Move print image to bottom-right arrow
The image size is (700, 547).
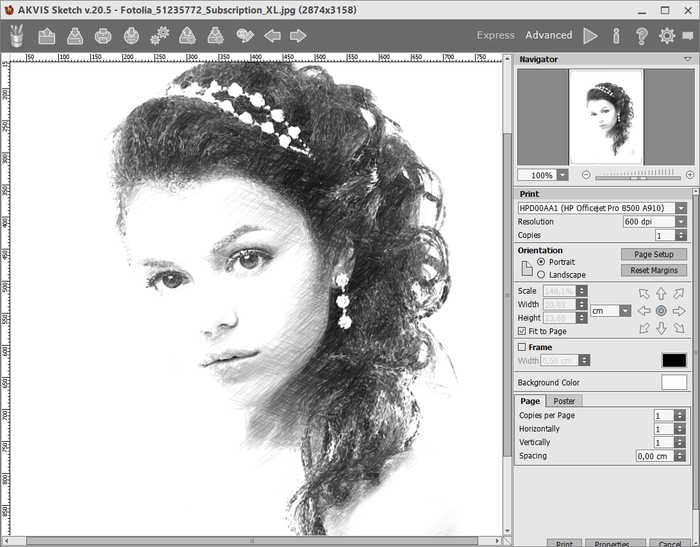coord(679,328)
